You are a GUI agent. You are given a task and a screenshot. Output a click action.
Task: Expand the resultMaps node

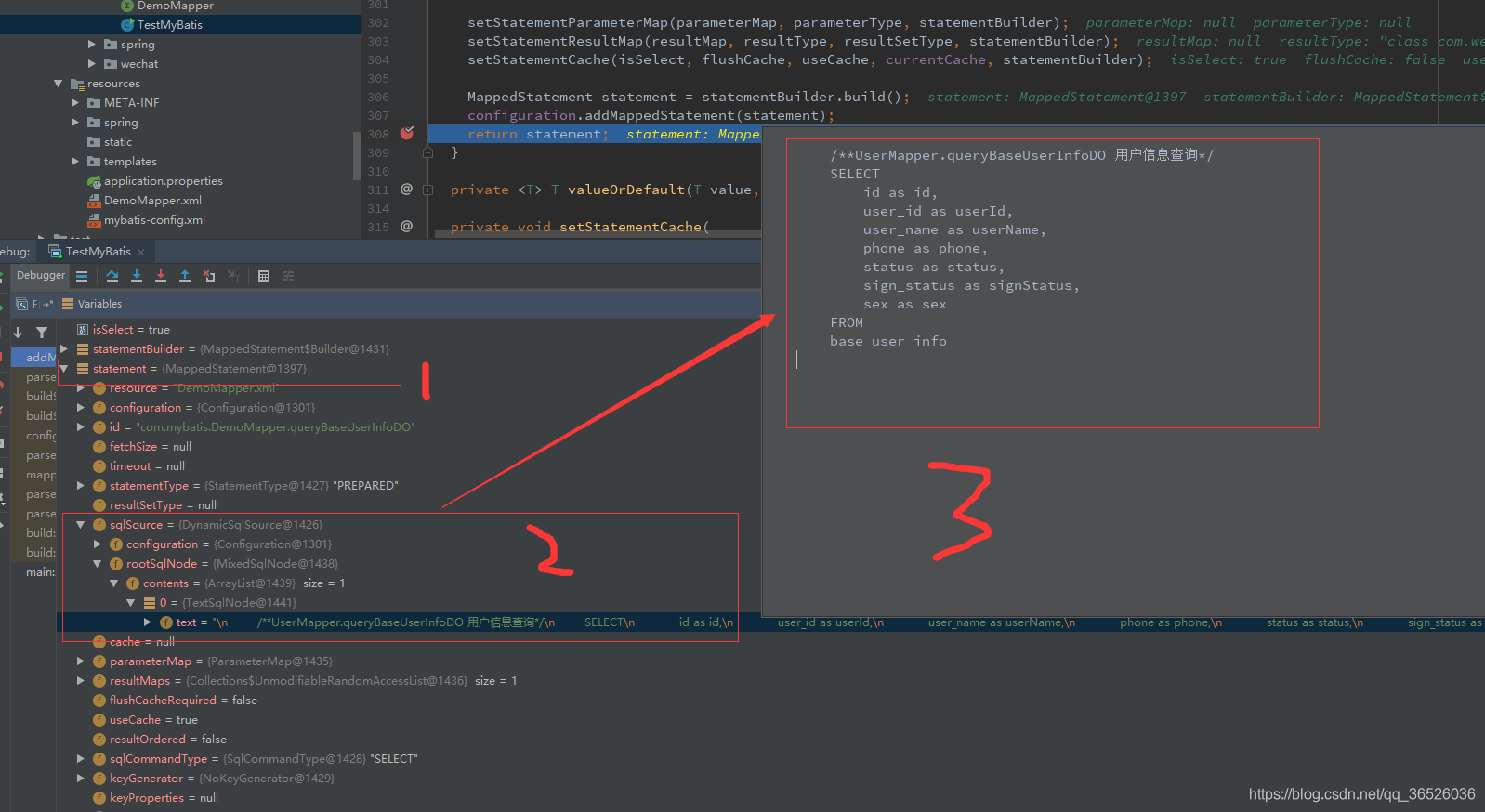coord(81,681)
